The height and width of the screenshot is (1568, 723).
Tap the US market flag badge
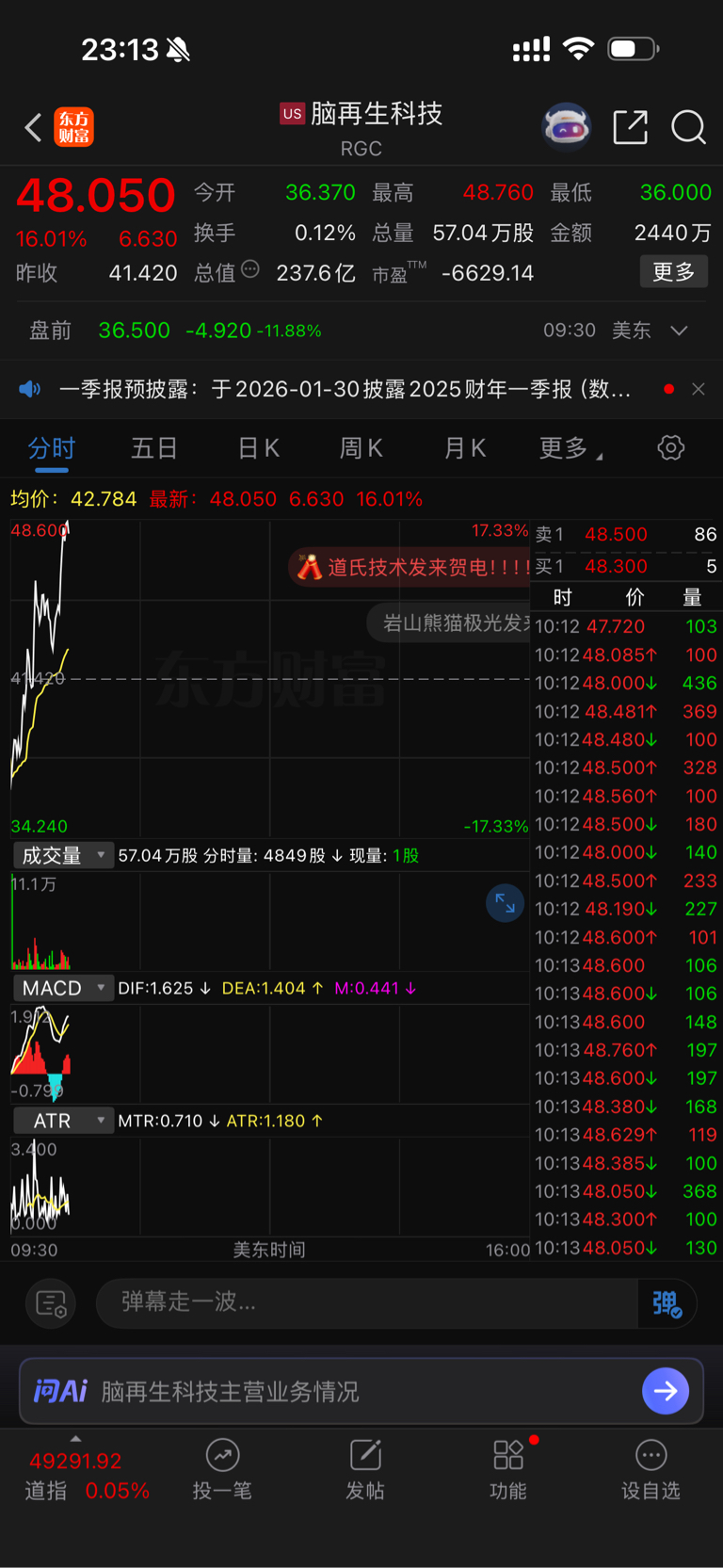pos(292,114)
